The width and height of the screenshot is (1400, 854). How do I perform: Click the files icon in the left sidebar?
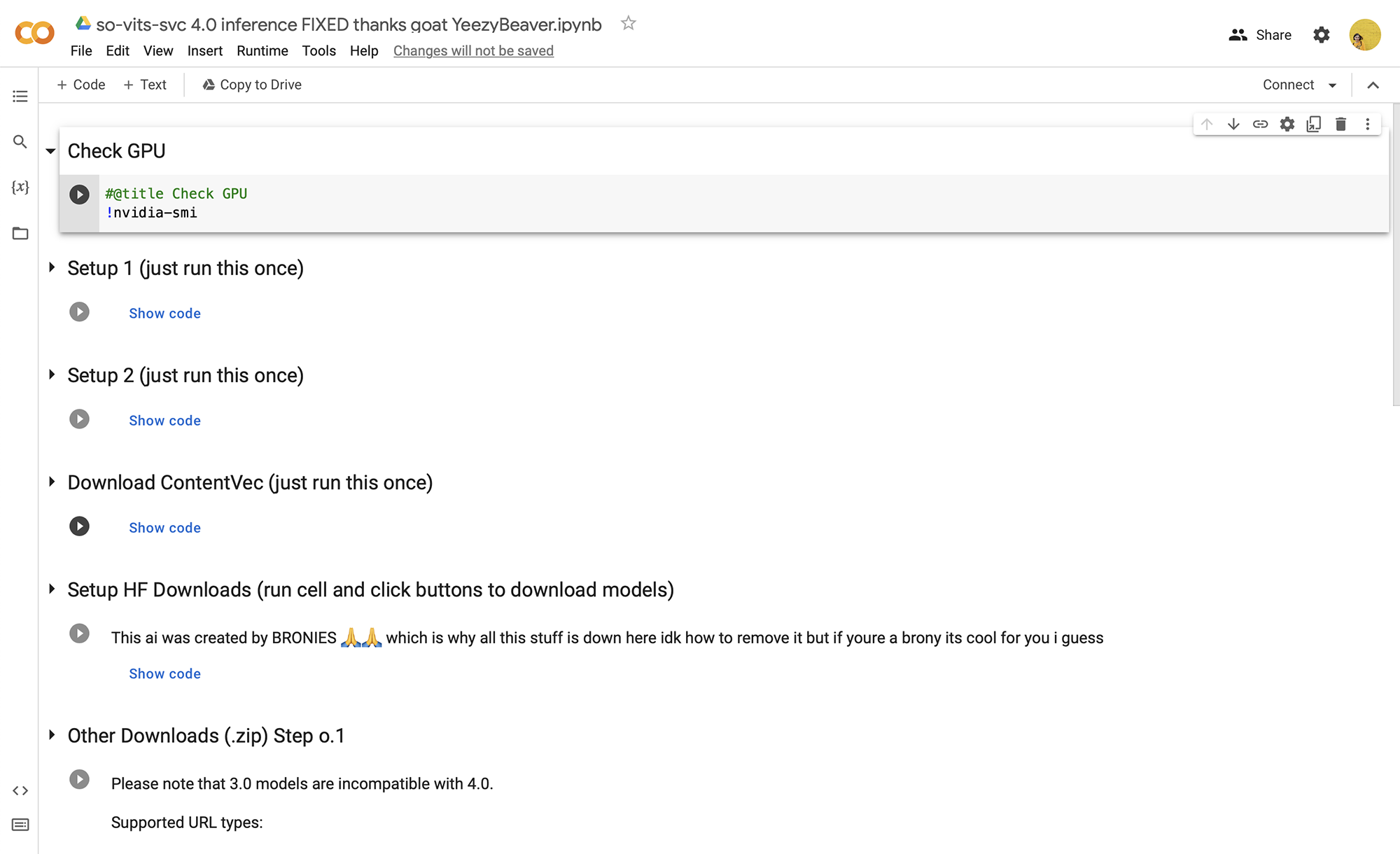(x=20, y=233)
